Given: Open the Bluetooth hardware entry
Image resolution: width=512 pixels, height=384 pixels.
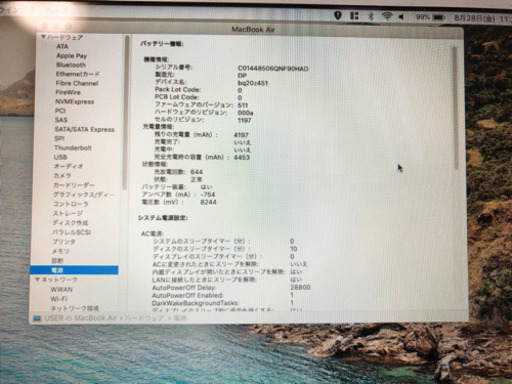Looking at the screenshot, I should 71,65.
